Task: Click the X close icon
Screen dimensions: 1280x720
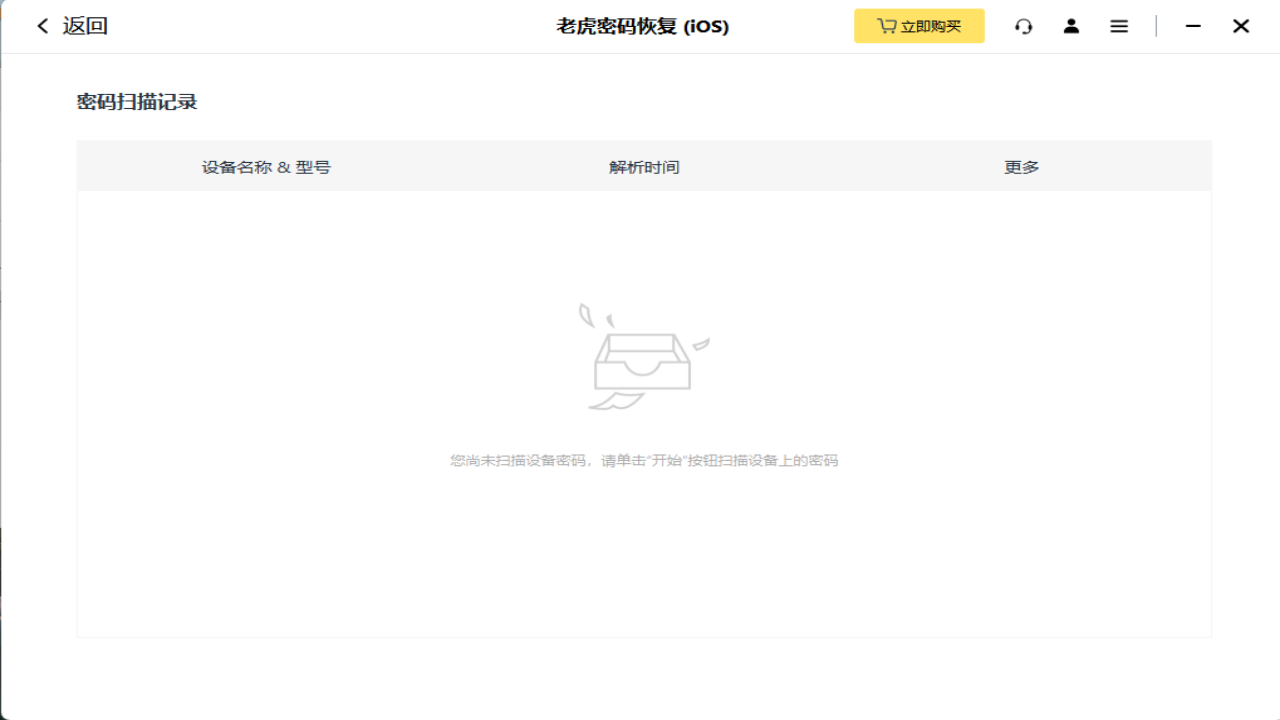Action: (x=1241, y=25)
